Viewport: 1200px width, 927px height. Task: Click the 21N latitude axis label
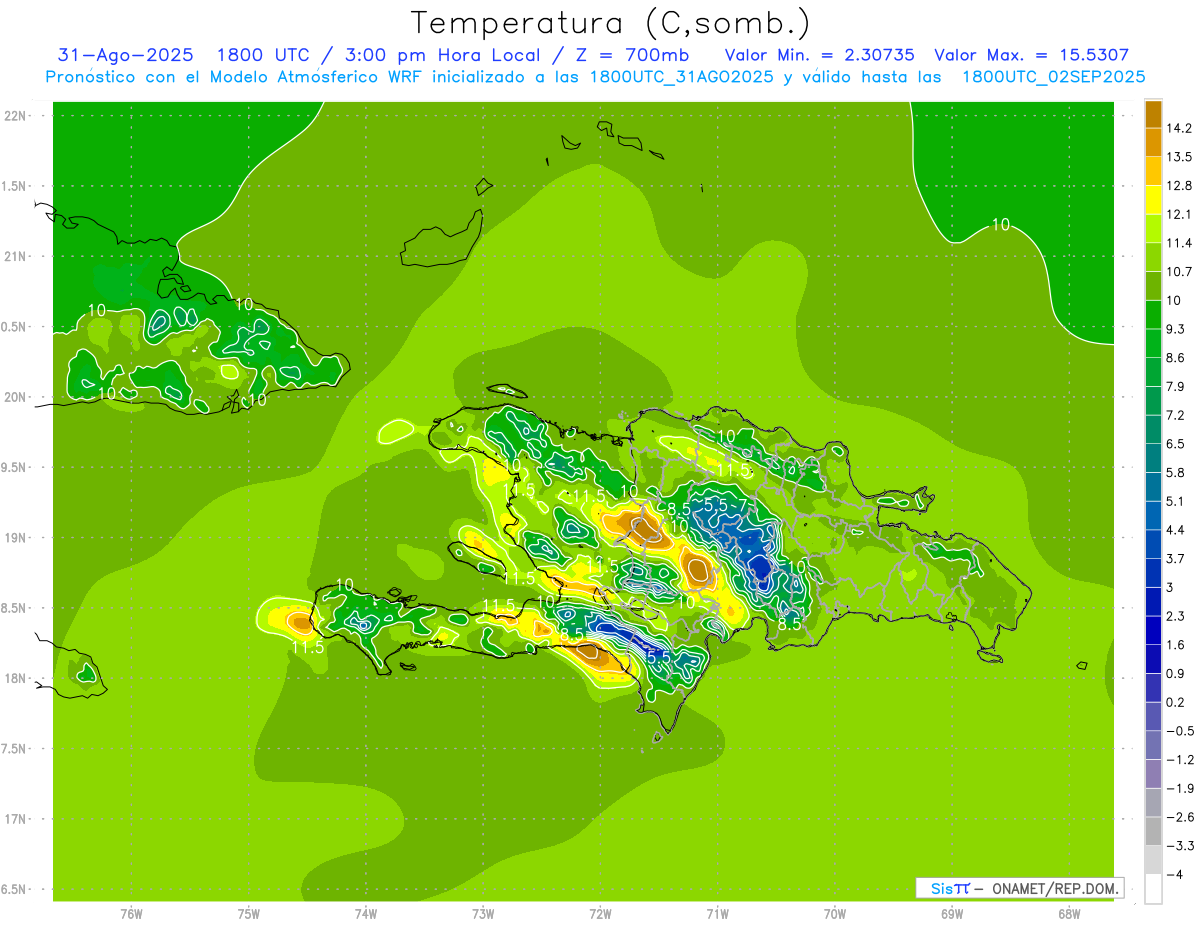(14, 256)
